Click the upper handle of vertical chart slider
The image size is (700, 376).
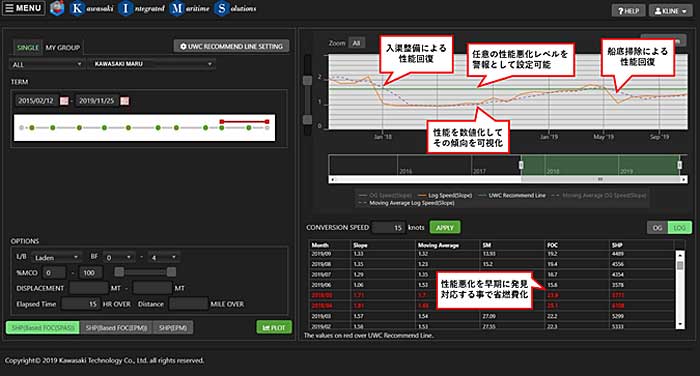pyautogui.click(x=307, y=80)
